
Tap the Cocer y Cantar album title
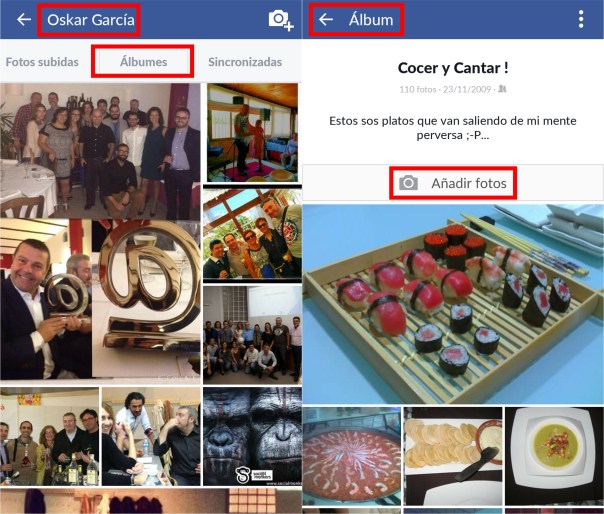coord(453,68)
